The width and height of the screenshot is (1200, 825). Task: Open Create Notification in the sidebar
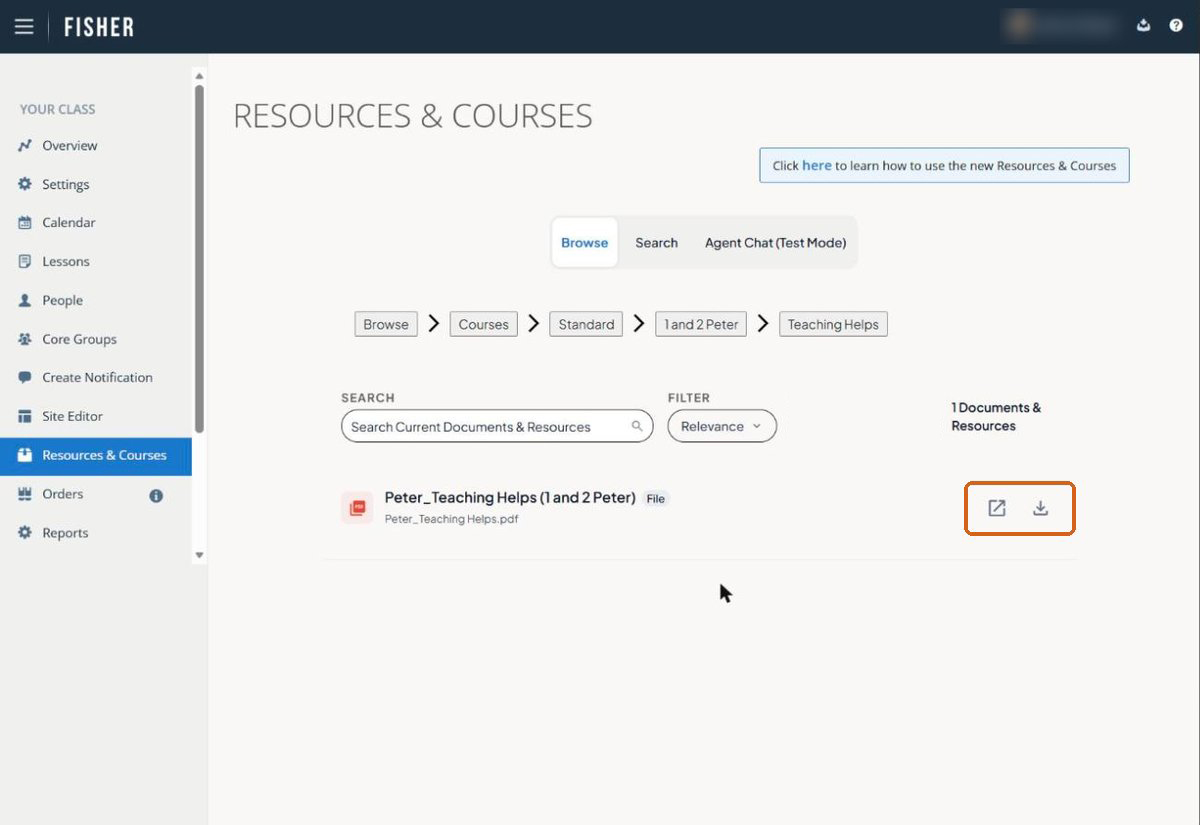(x=96, y=378)
